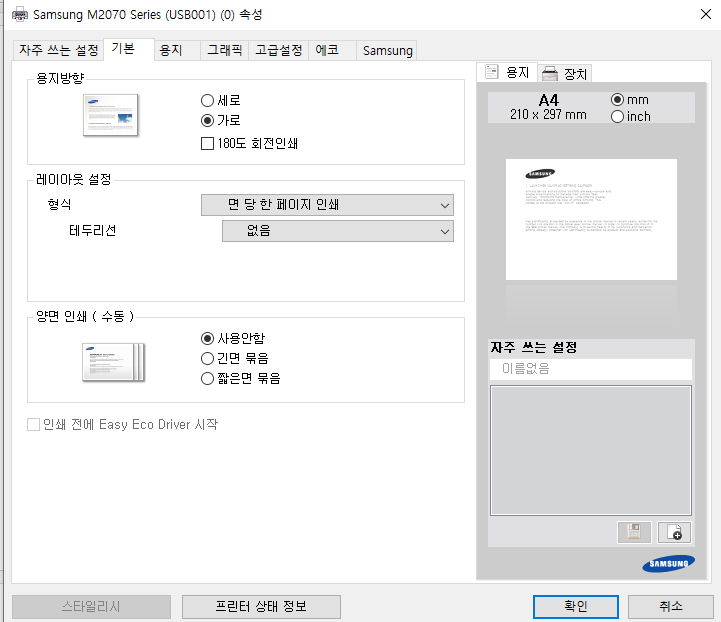Open the Samsung tab

[388, 51]
